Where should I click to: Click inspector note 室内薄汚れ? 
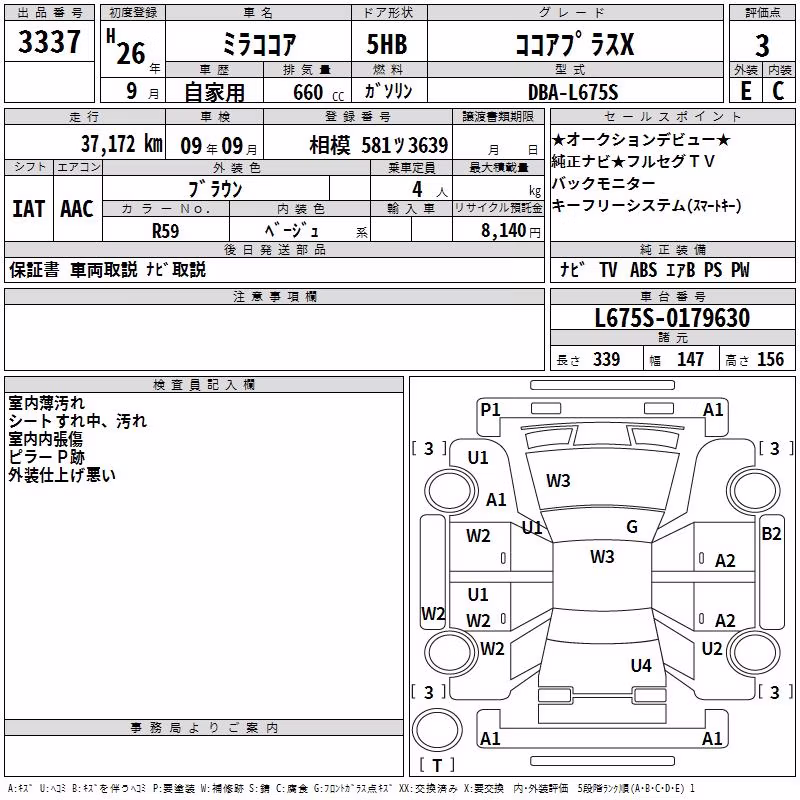(46, 403)
